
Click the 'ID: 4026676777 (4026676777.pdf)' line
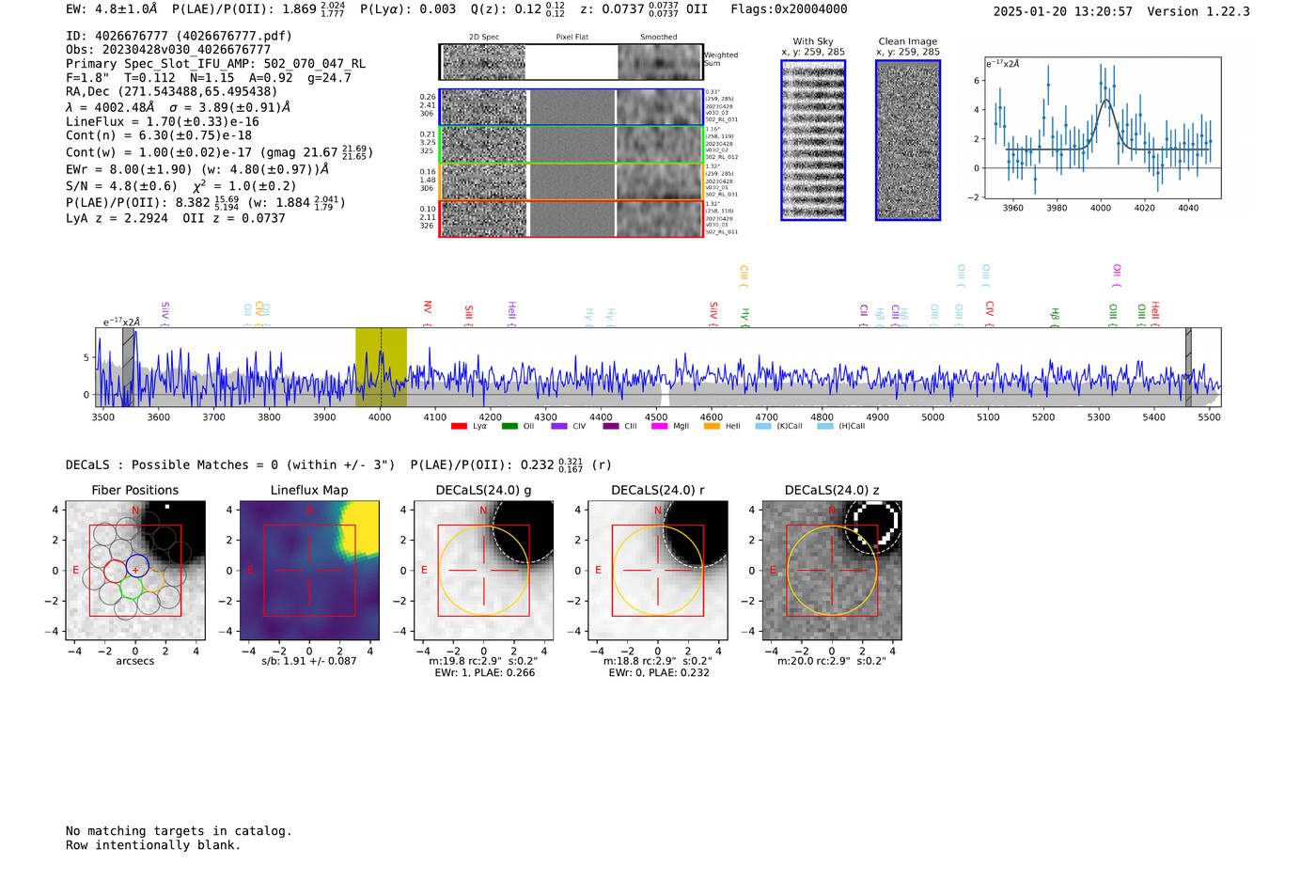[179, 36]
